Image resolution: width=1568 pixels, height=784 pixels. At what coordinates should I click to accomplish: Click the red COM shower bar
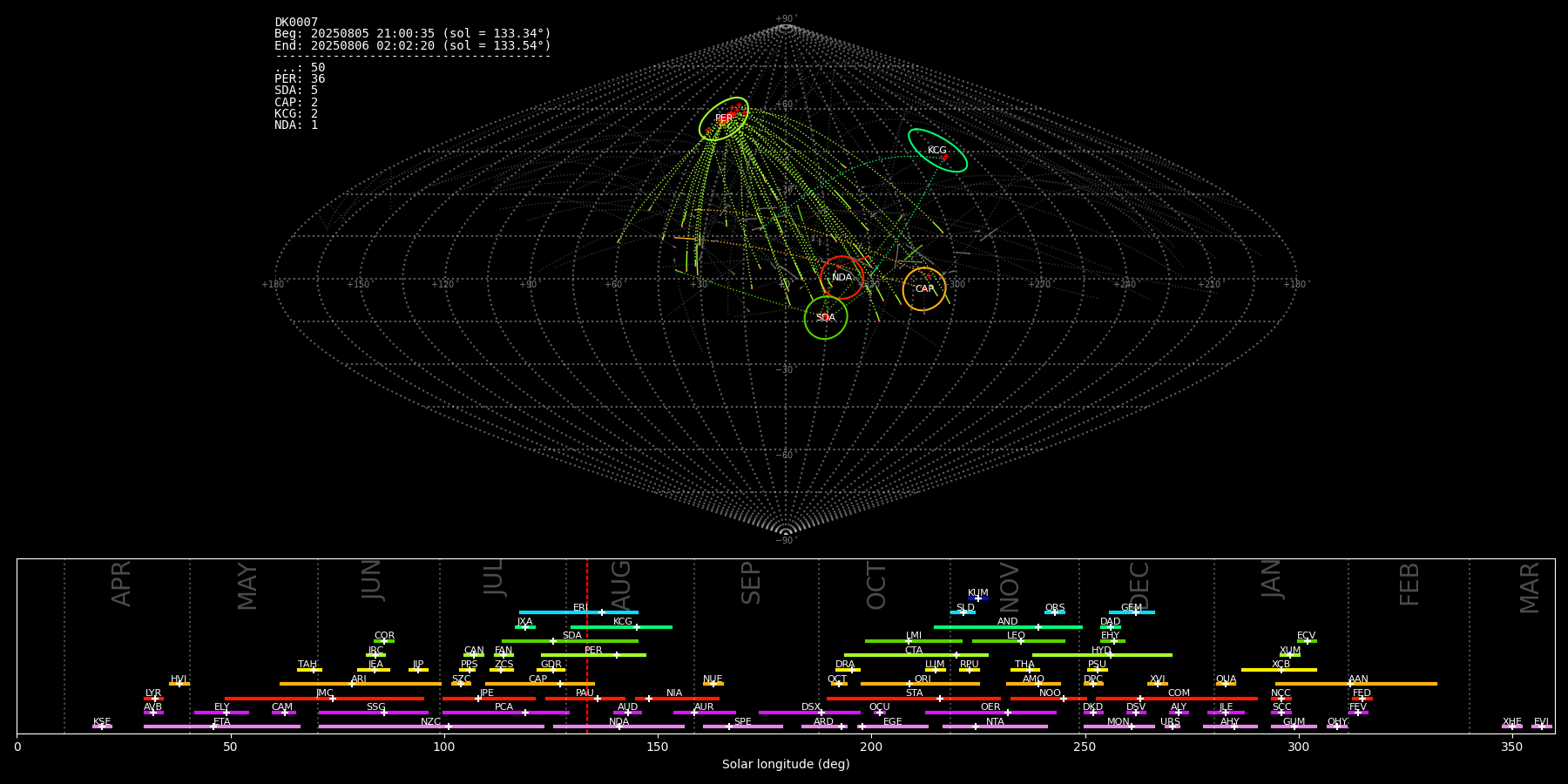point(1177,698)
